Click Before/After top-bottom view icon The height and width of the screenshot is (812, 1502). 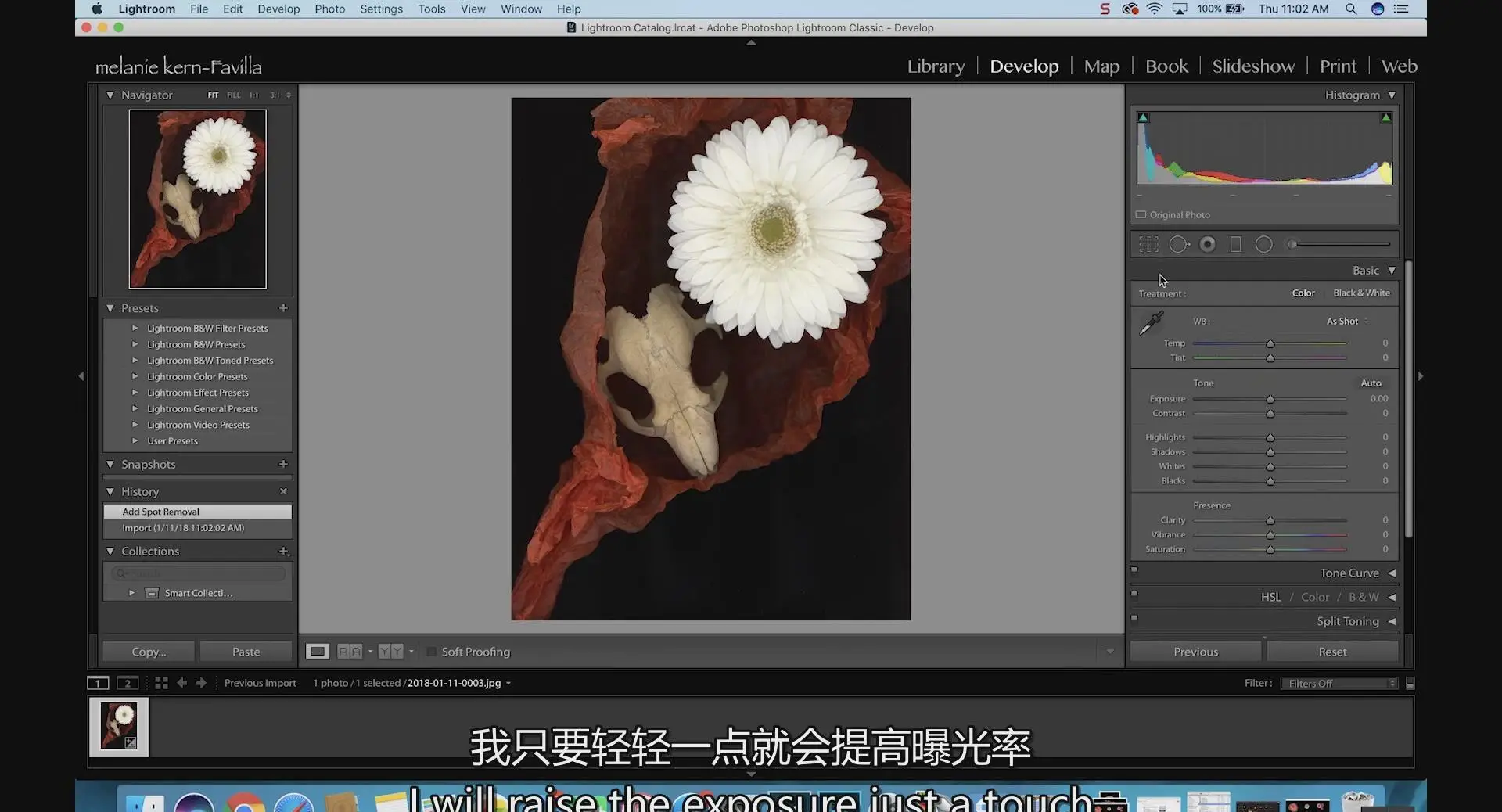point(390,652)
